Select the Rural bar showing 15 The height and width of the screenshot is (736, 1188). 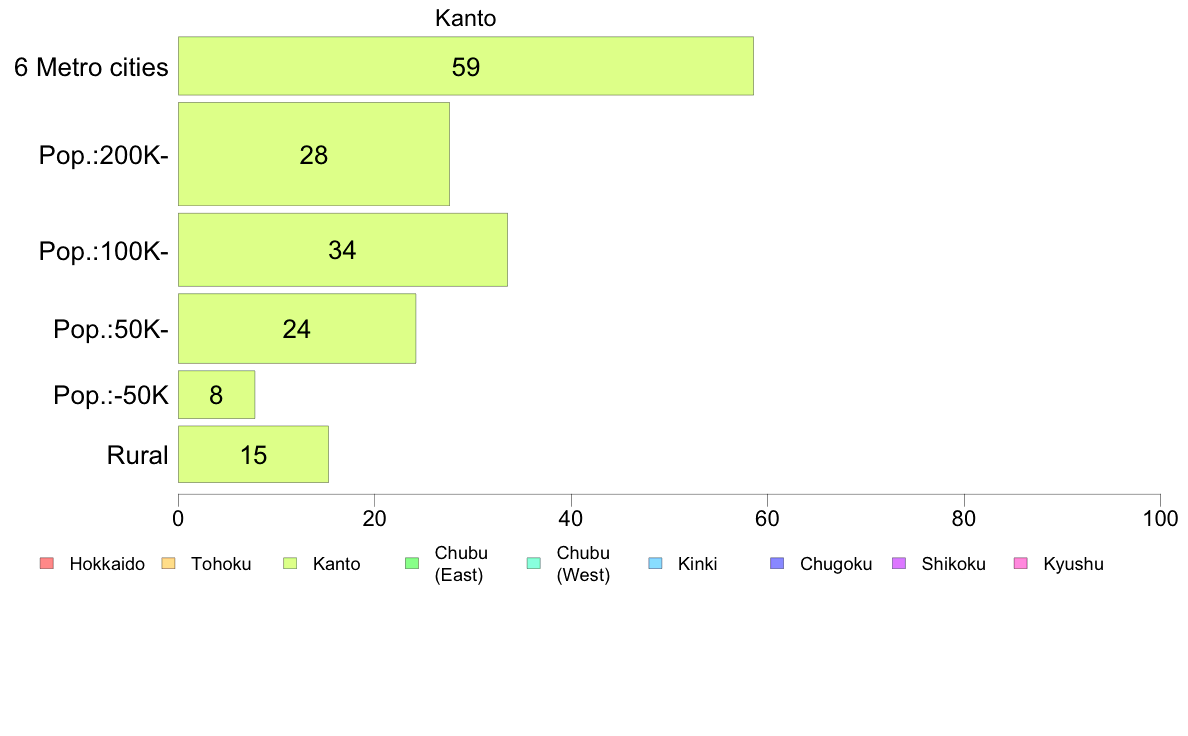tap(254, 454)
